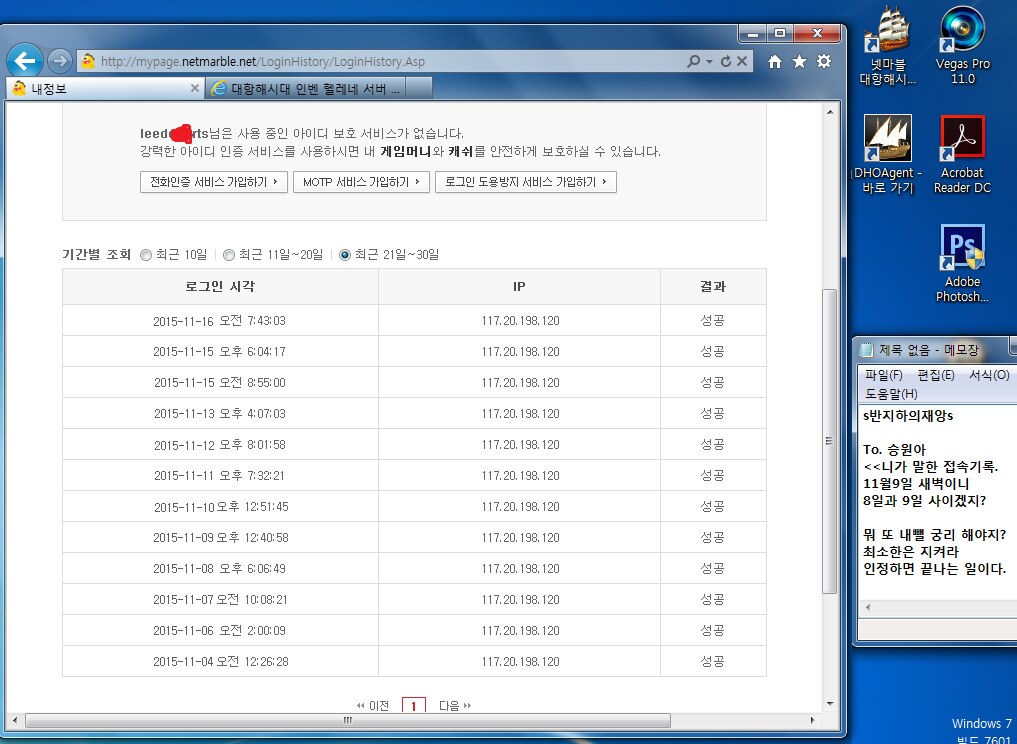Viewport: 1017px width, 744px height.
Task: Open the browser tools gear icon
Action: pyautogui.click(x=824, y=62)
